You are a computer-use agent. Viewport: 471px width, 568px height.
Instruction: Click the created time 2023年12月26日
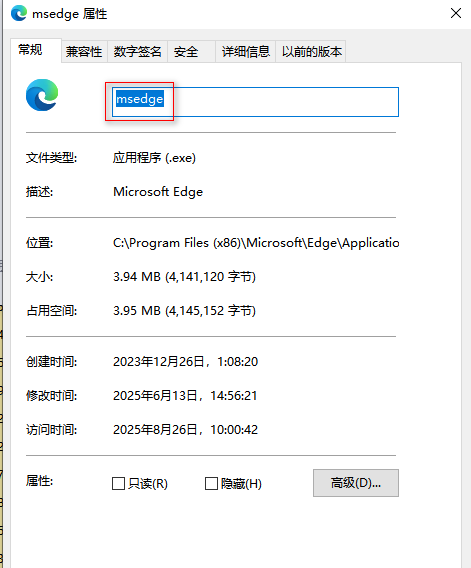(186, 362)
